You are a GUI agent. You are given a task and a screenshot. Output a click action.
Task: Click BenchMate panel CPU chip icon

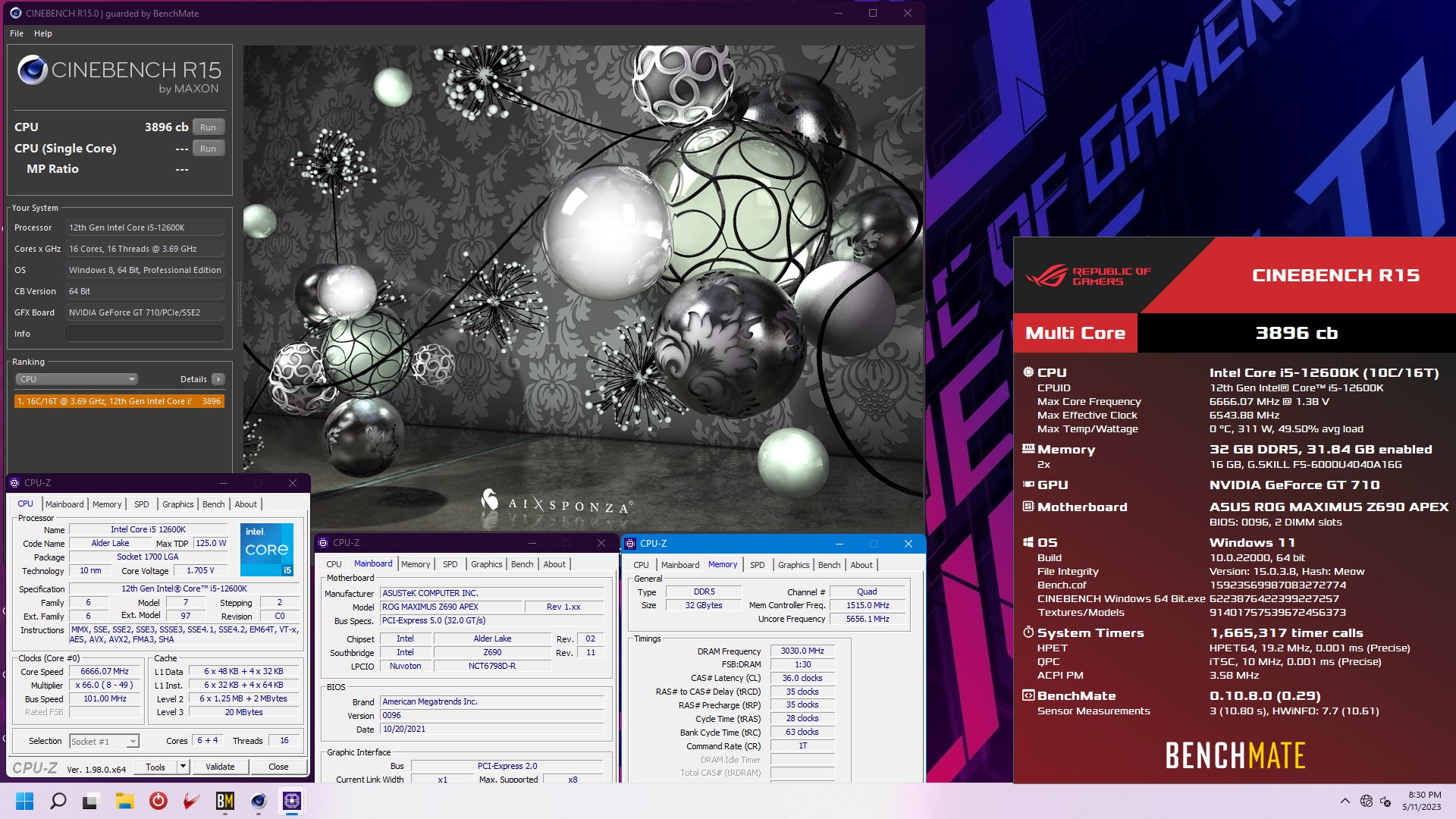tap(1028, 372)
